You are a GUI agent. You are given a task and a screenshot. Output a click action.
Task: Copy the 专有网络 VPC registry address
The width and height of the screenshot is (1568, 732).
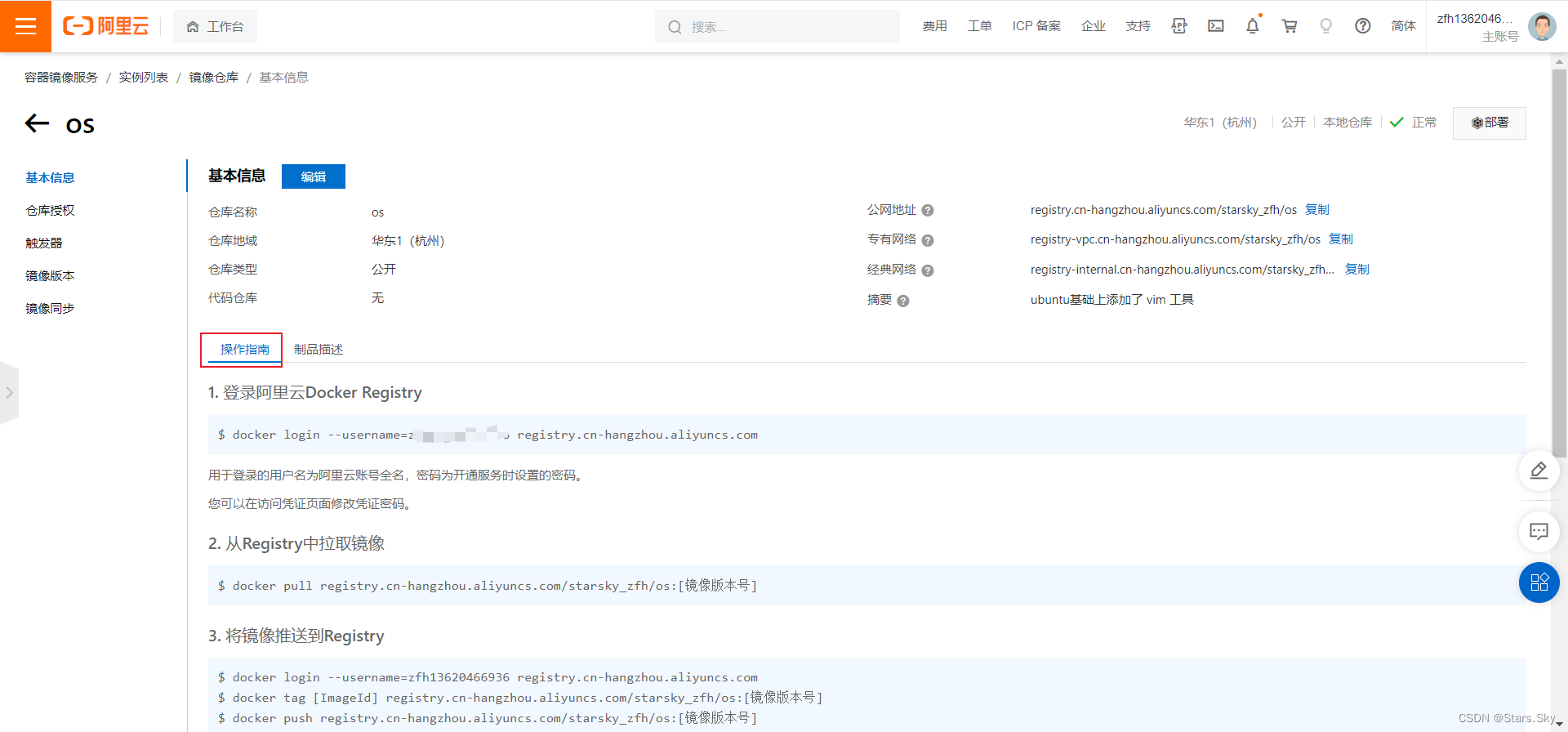point(1341,239)
